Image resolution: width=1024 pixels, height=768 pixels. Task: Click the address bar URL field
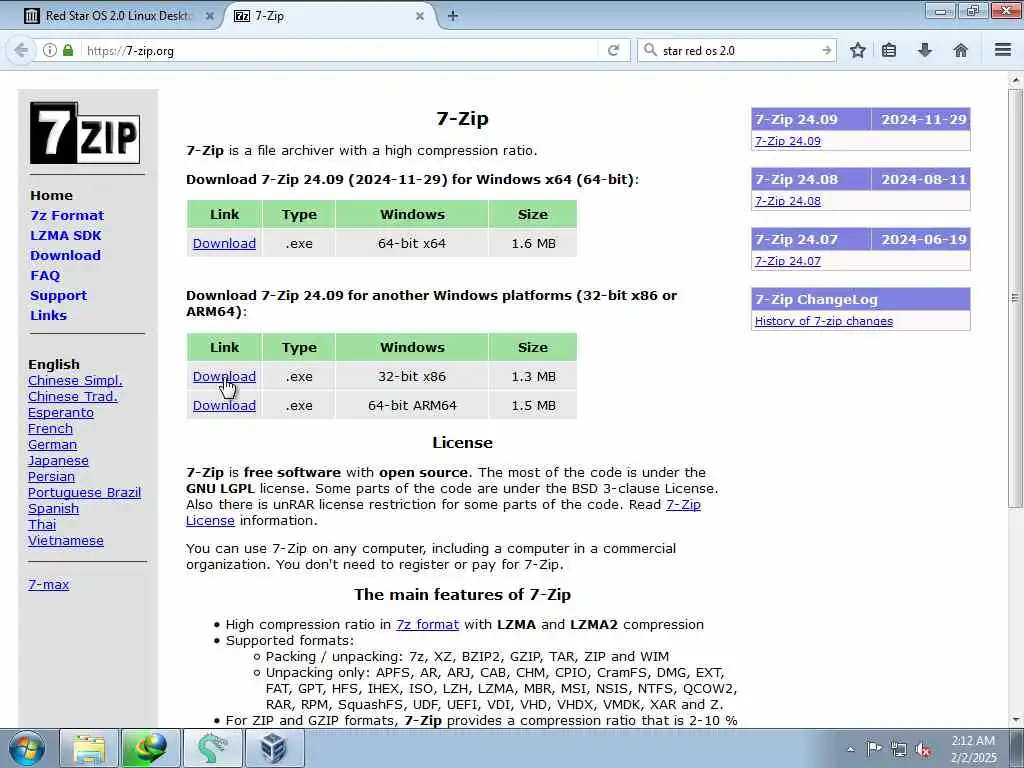click(340, 50)
